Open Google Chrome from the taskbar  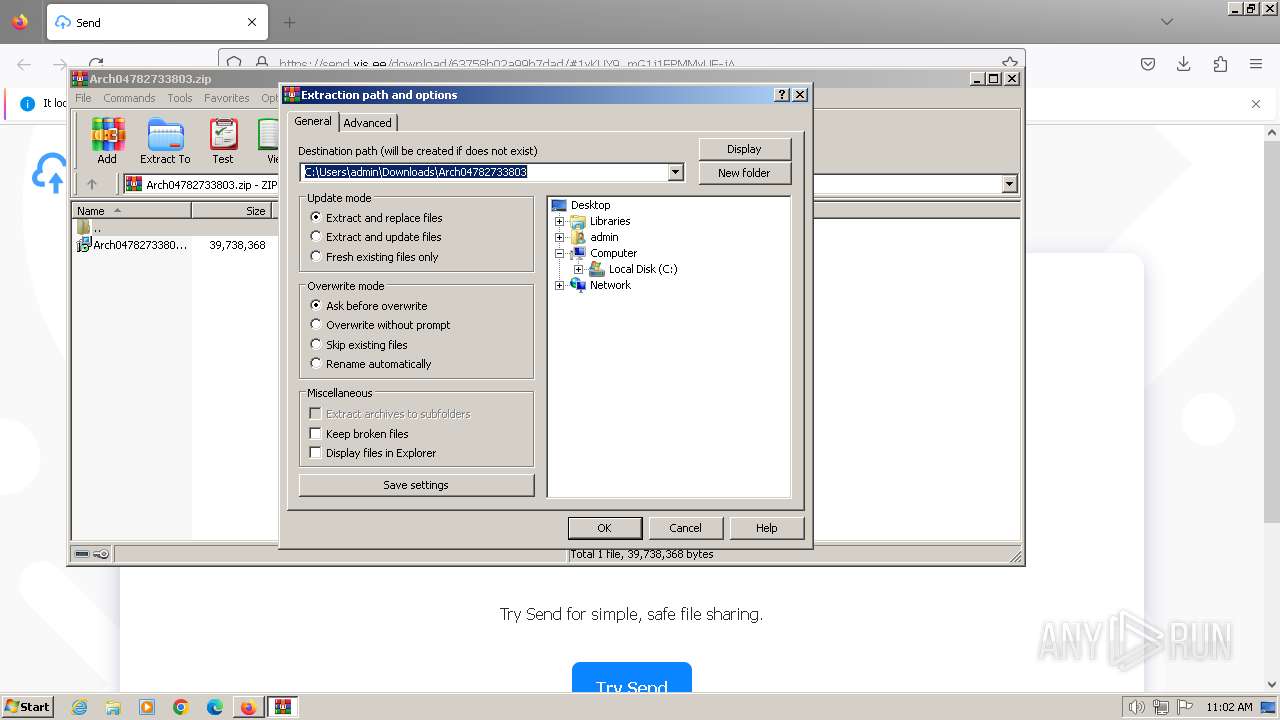[x=181, y=707]
